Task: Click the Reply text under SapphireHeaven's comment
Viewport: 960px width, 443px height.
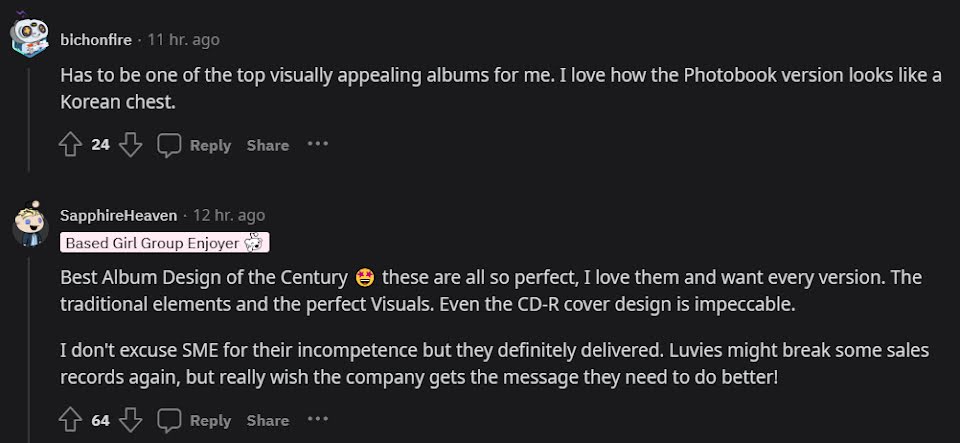Action: (x=210, y=420)
